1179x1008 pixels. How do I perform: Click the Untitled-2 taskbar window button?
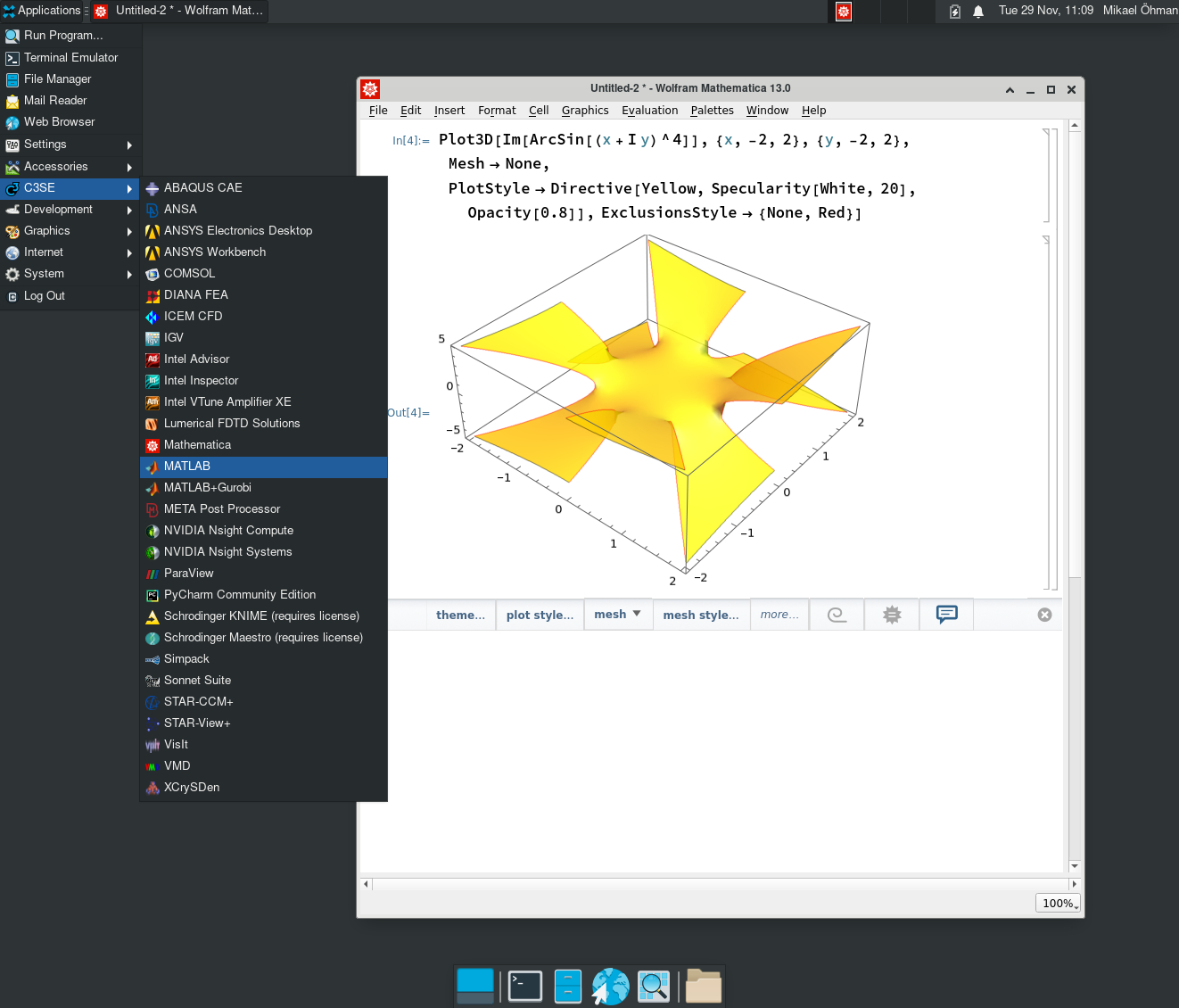tap(179, 11)
